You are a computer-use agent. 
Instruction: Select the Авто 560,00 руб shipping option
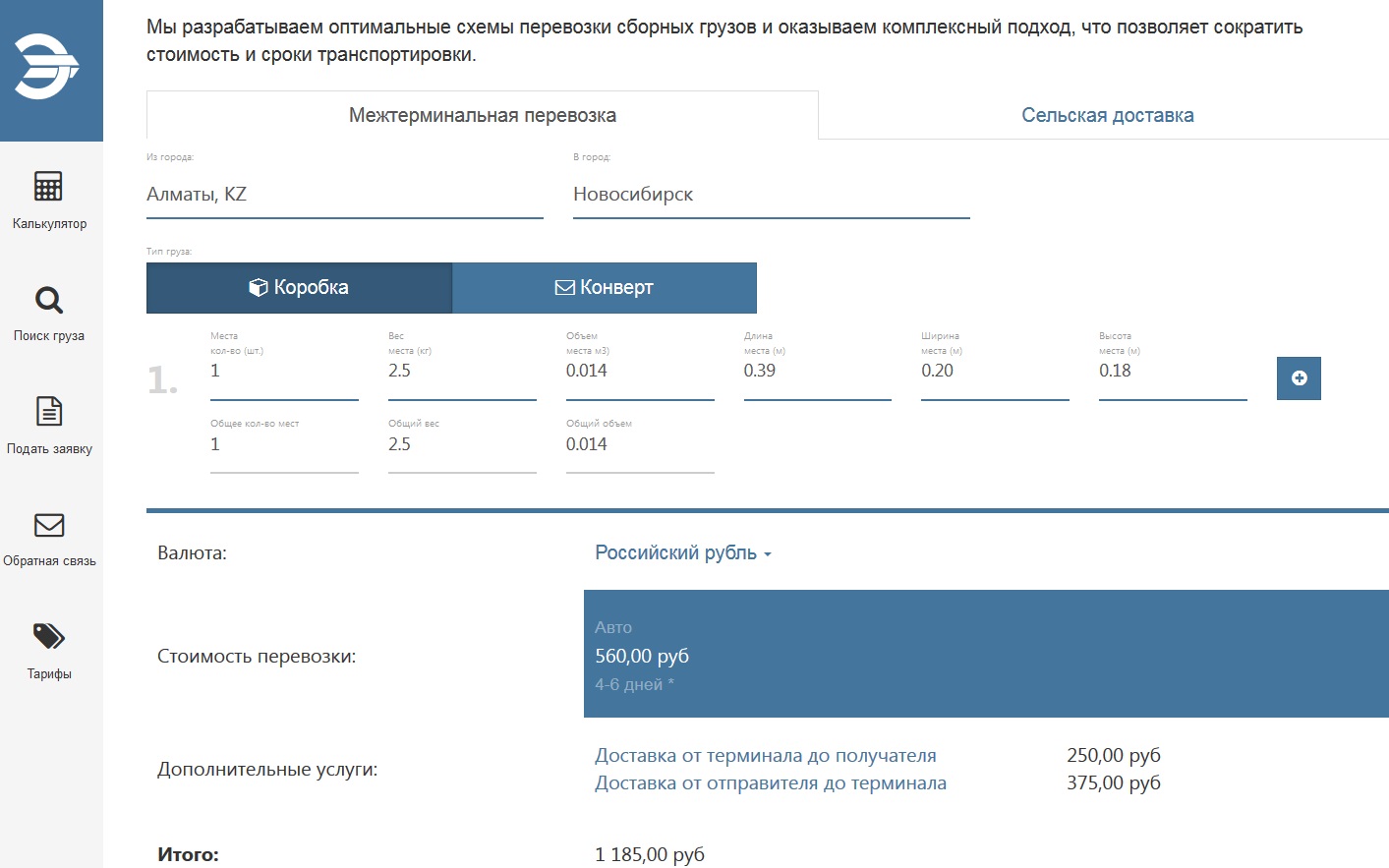click(985, 654)
